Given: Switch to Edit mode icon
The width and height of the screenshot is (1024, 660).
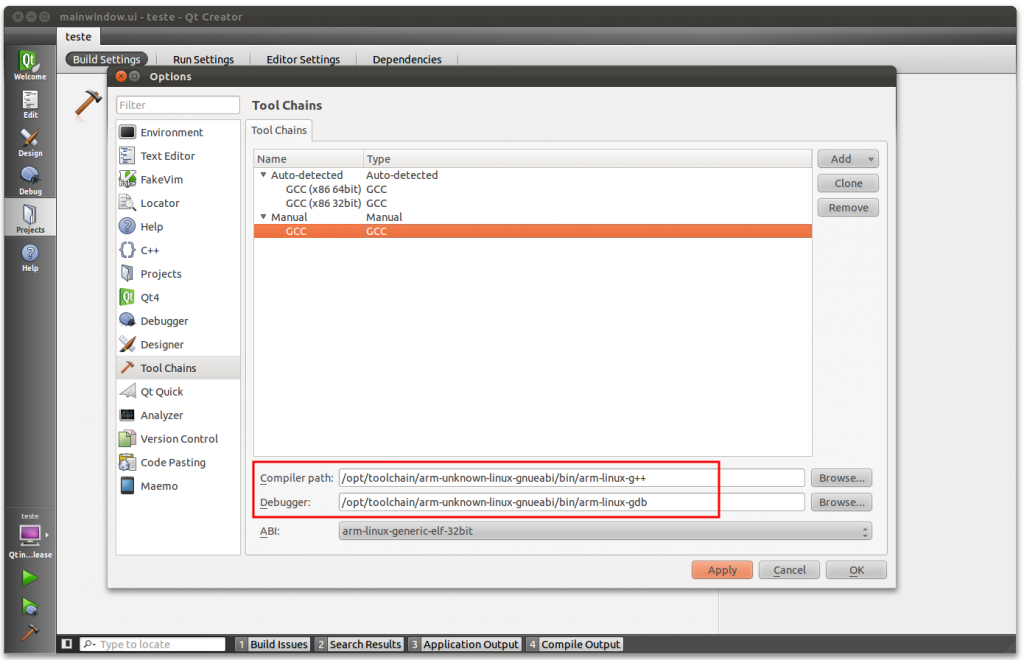Looking at the screenshot, I should (x=30, y=103).
